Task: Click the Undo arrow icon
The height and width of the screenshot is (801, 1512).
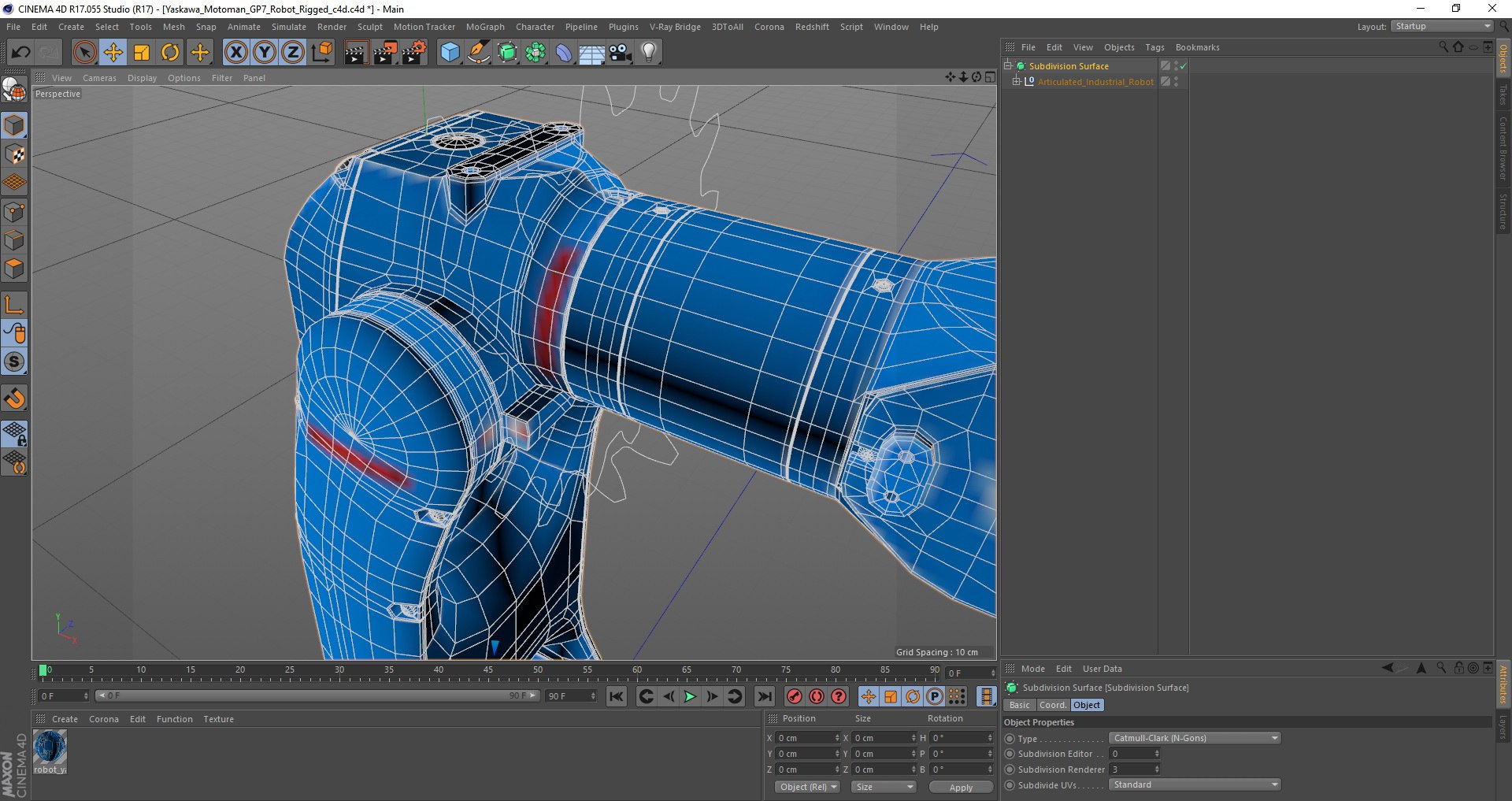Action: (x=20, y=53)
